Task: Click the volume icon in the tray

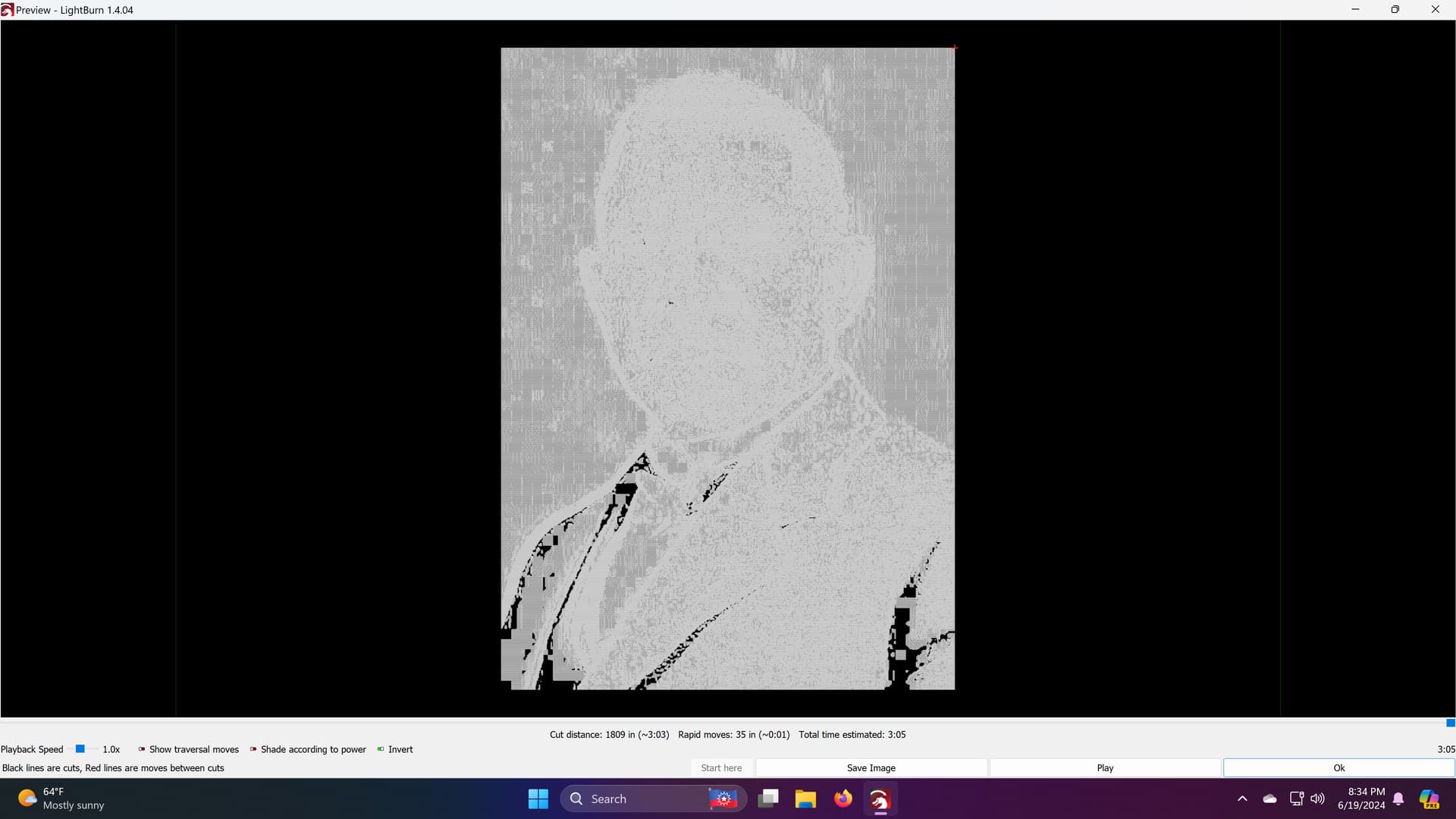Action: click(x=1317, y=798)
